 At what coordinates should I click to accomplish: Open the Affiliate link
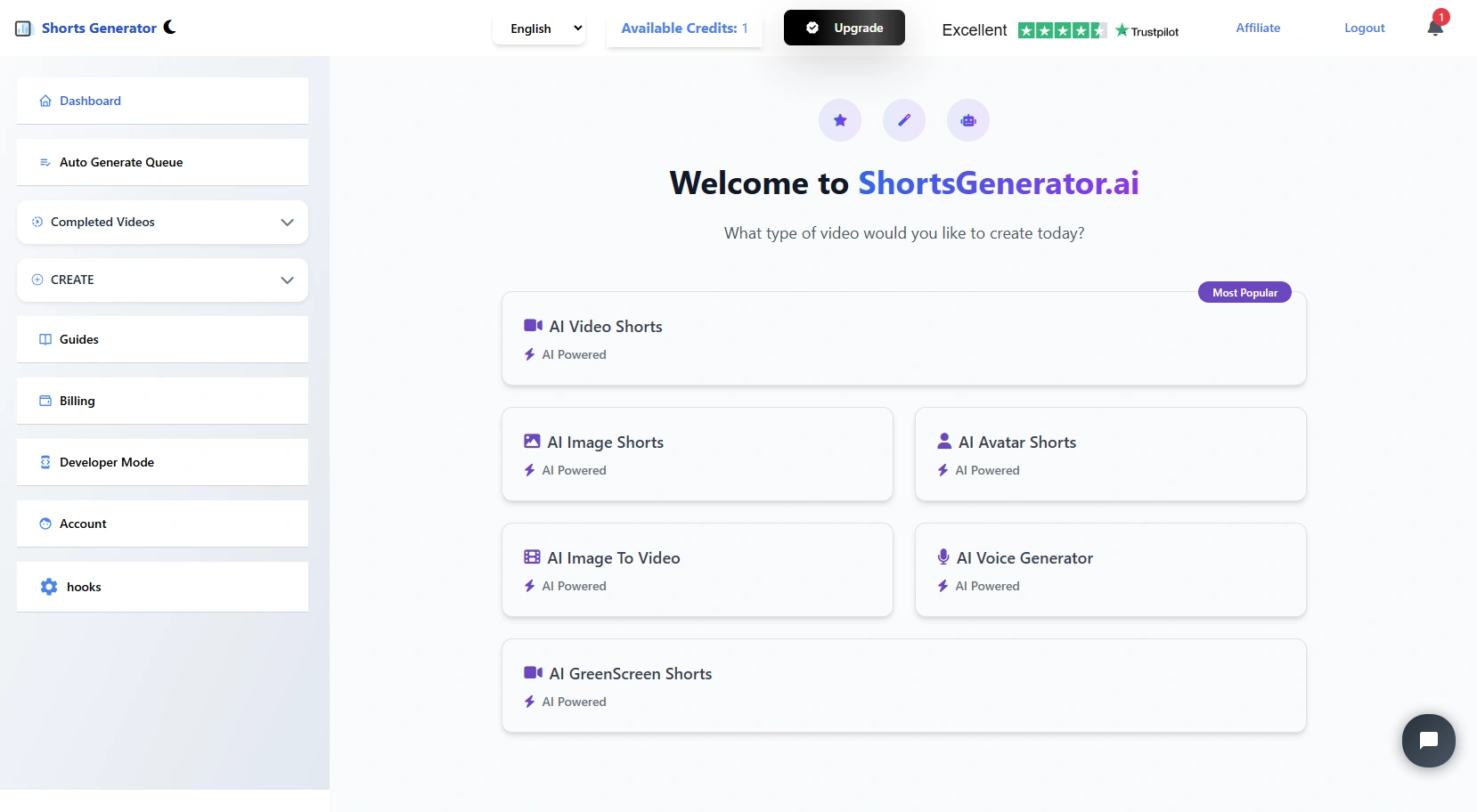1258,28
